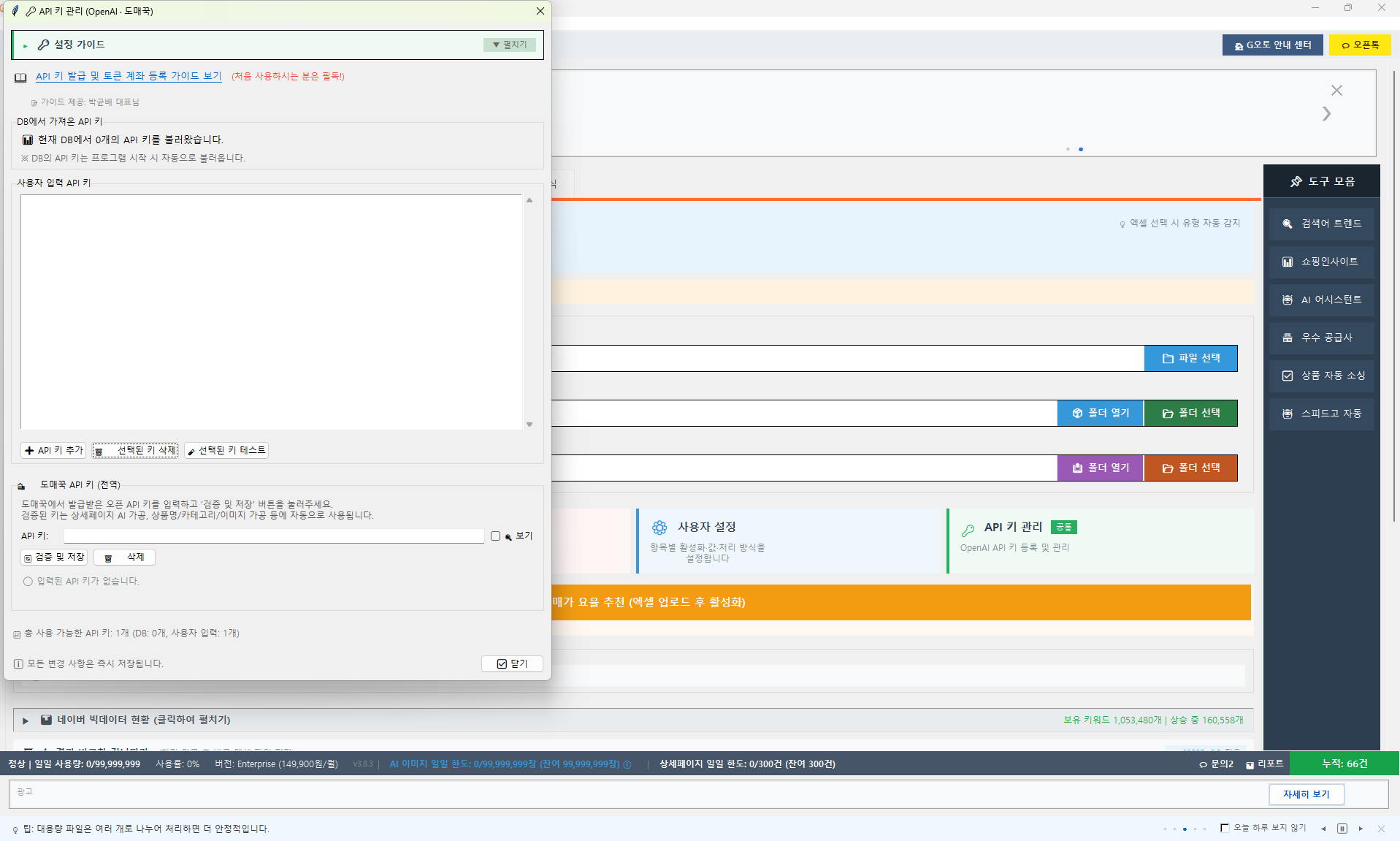Click the green 폴더 선택 button
This screenshot has width=1400, height=841.
[1191, 414]
